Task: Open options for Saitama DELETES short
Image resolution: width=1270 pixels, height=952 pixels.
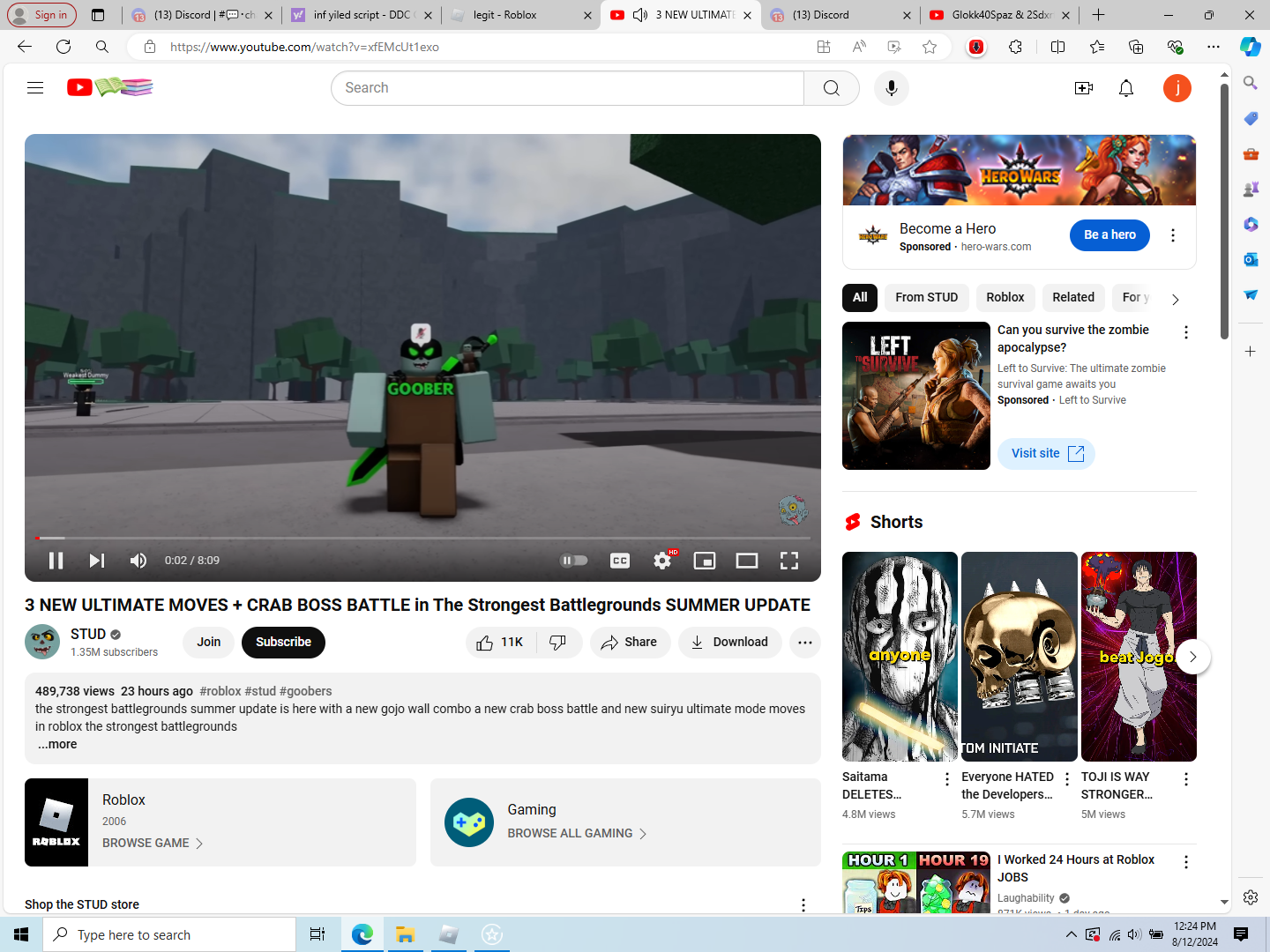Action: [x=947, y=779]
